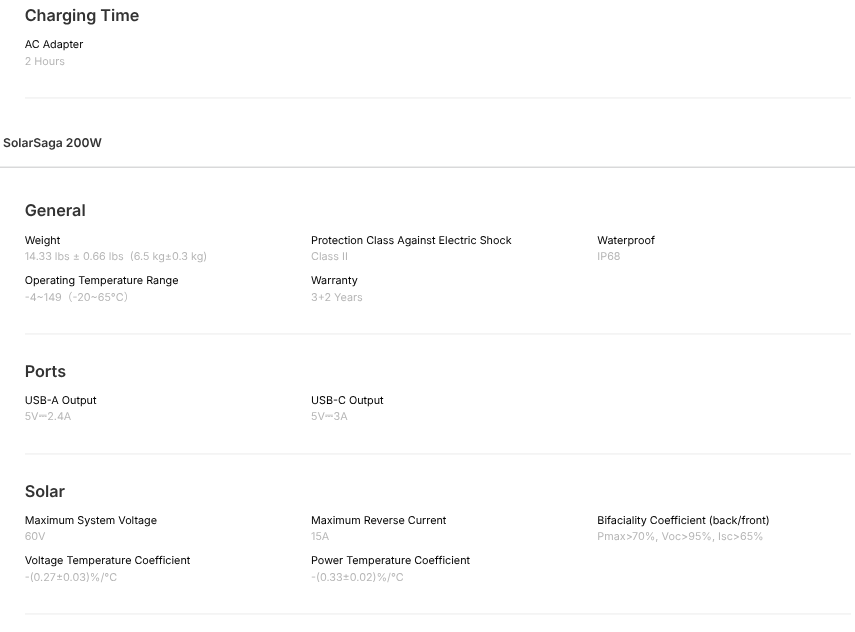
Task: Select the 2 Hours charging value
Action: coord(45,61)
